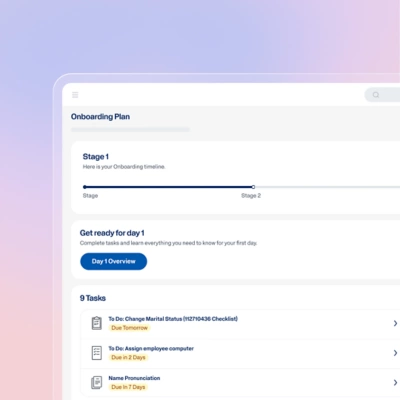The height and width of the screenshot is (400, 400).
Task: Click 'Here is your Onboarding timeline' text
Action: click(x=124, y=167)
